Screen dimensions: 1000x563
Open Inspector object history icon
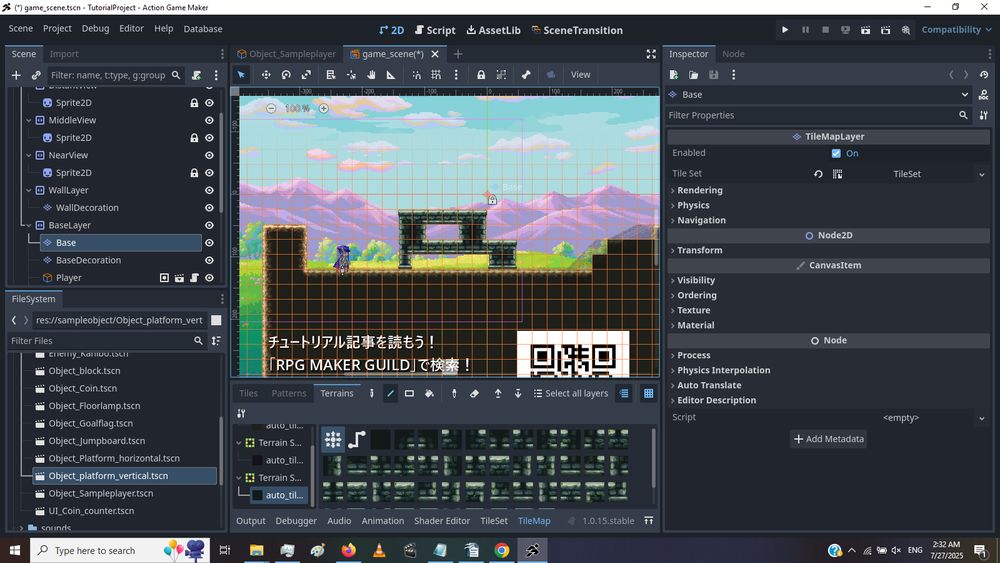984,75
